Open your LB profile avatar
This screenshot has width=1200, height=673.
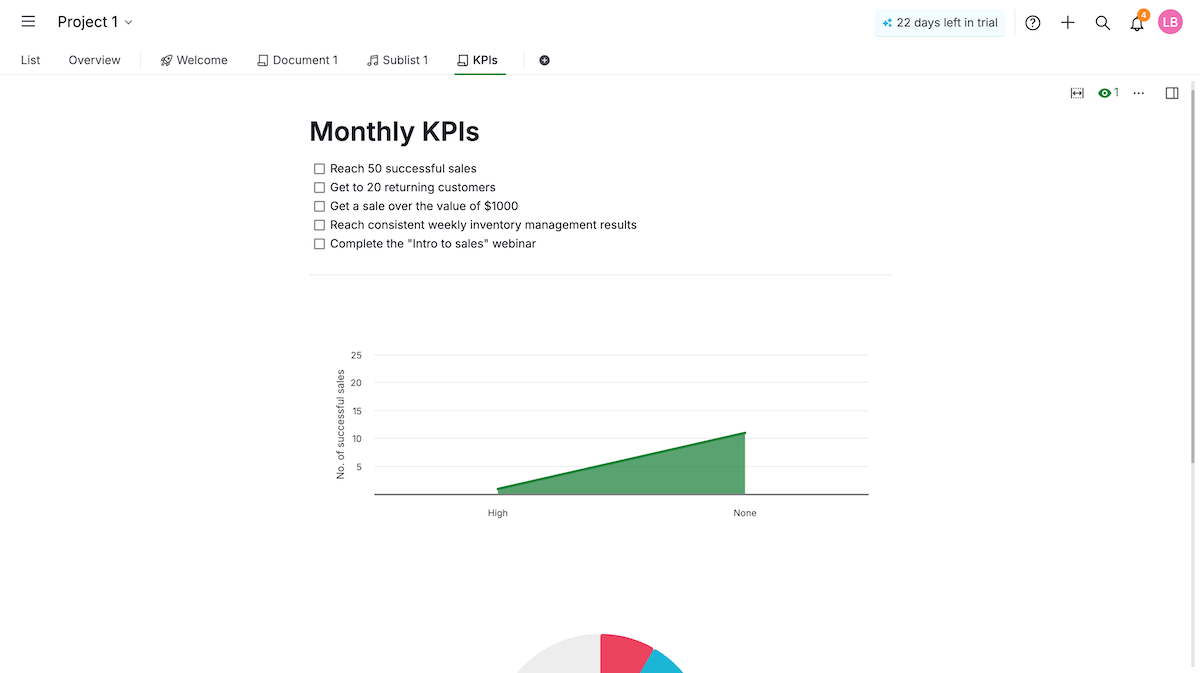tap(1170, 21)
